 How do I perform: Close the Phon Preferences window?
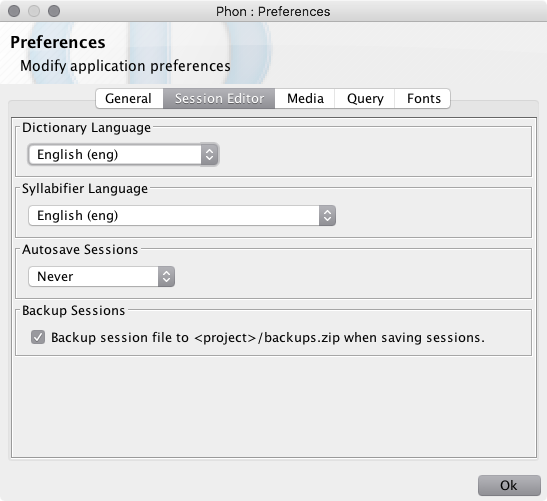(x=14, y=11)
